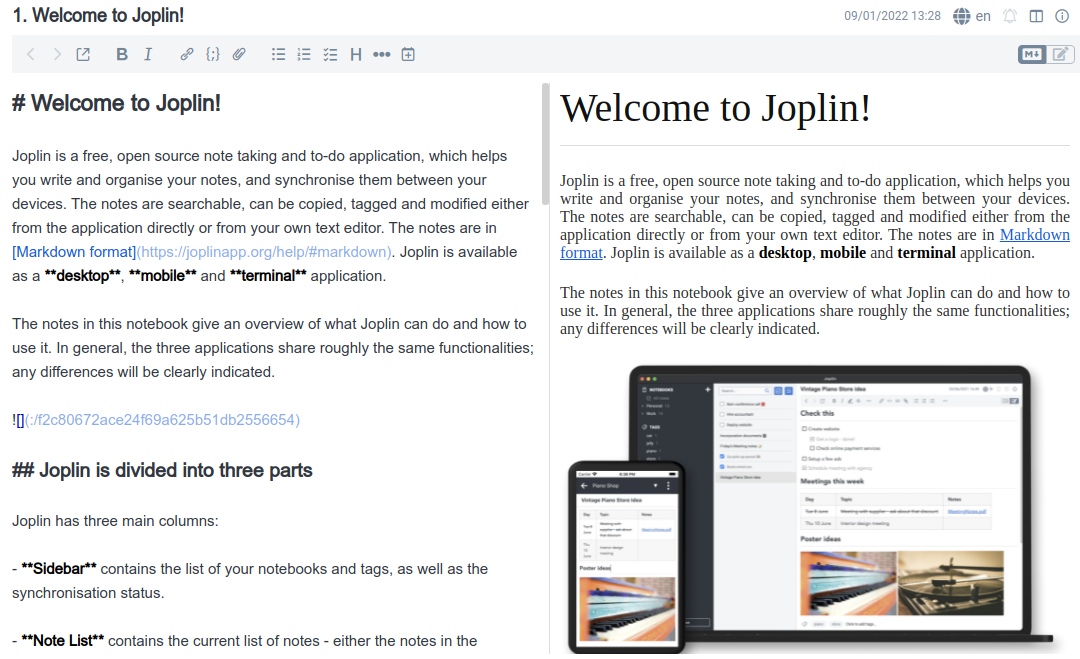Insert checkbox list
The width and height of the screenshot is (1080, 659).
pos(330,54)
